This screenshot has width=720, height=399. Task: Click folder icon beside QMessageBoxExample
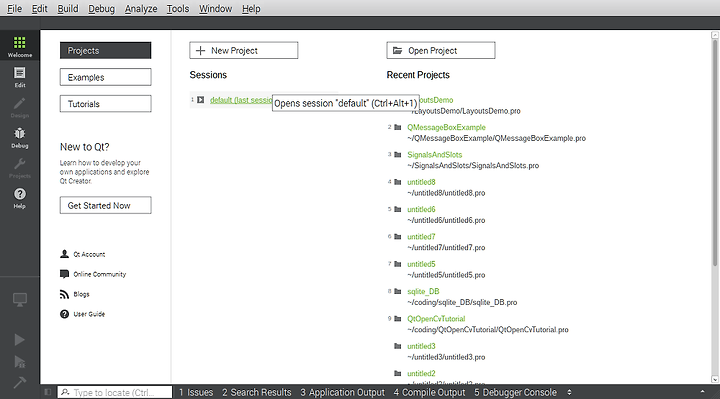pyautogui.click(x=398, y=127)
